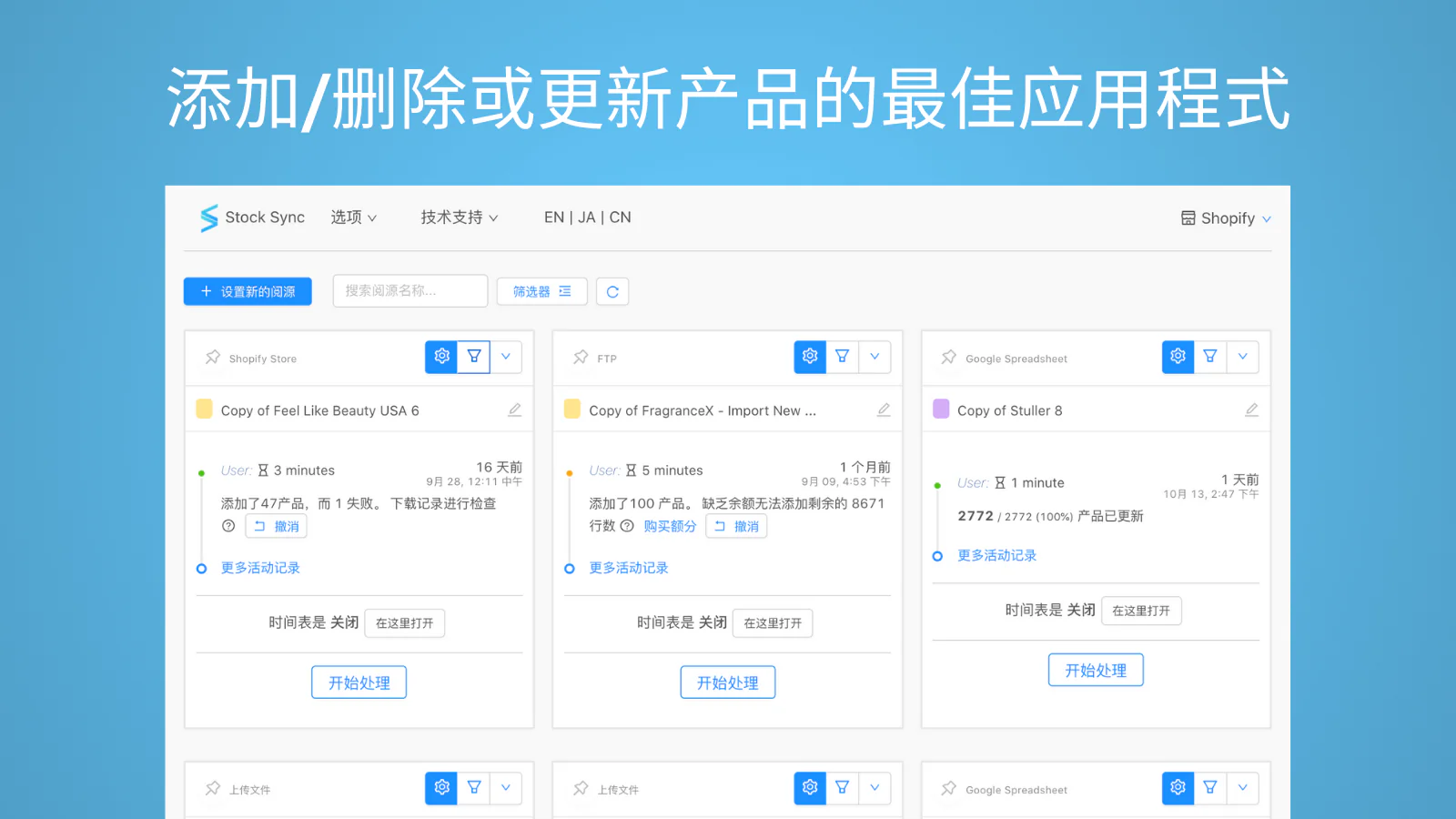Viewport: 1456px width, 819px height.
Task: Turn on schedule in FragranceX card
Action: [773, 623]
